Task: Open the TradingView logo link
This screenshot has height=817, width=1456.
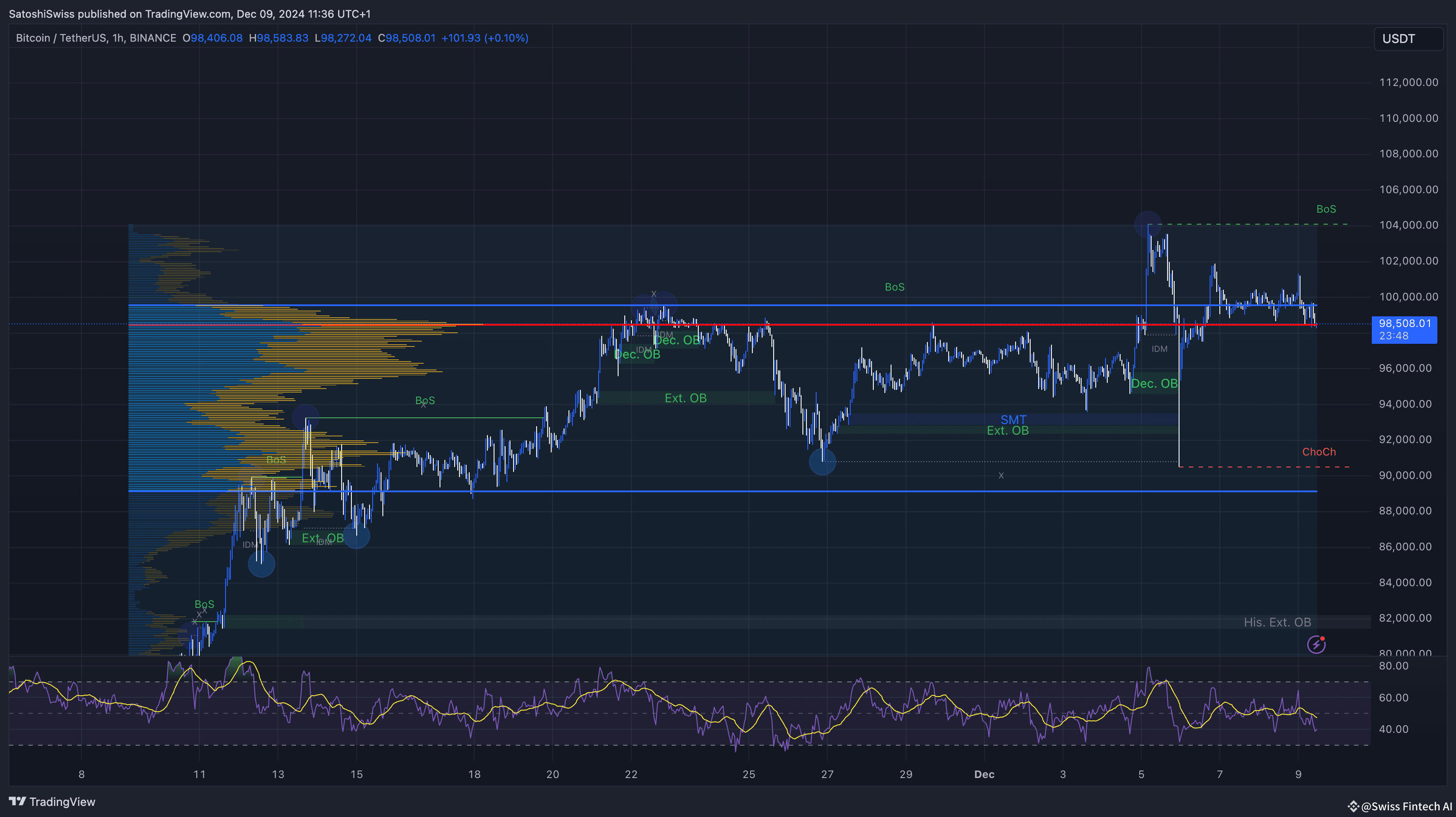Action: coord(52,802)
